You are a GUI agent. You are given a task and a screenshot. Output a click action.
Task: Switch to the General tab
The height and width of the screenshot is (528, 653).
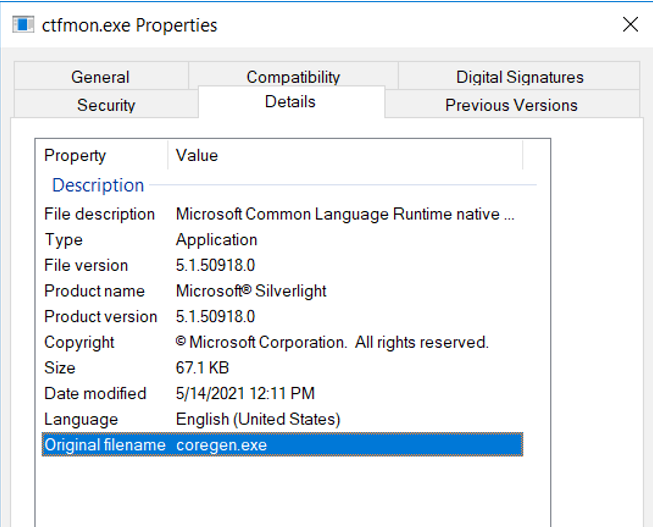pyautogui.click(x=100, y=77)
